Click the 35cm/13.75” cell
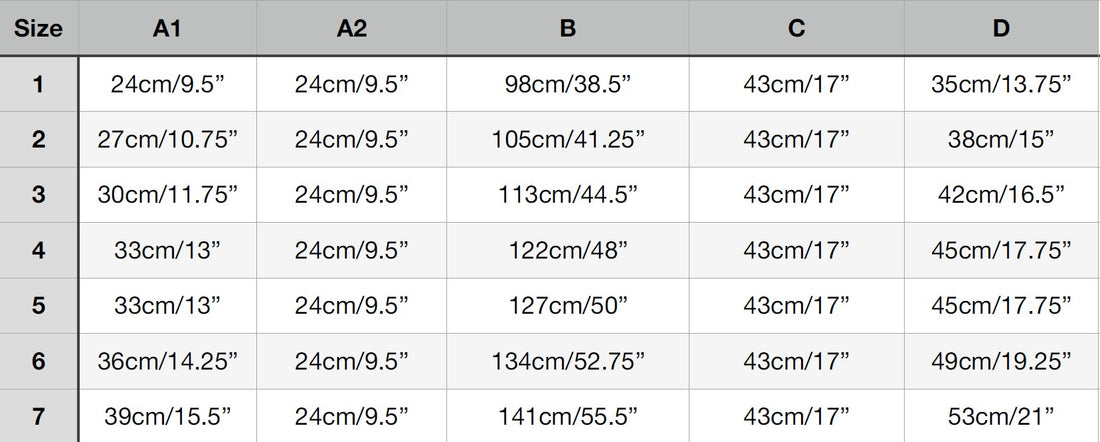The image size is (1100, 442). point(1001,84)
